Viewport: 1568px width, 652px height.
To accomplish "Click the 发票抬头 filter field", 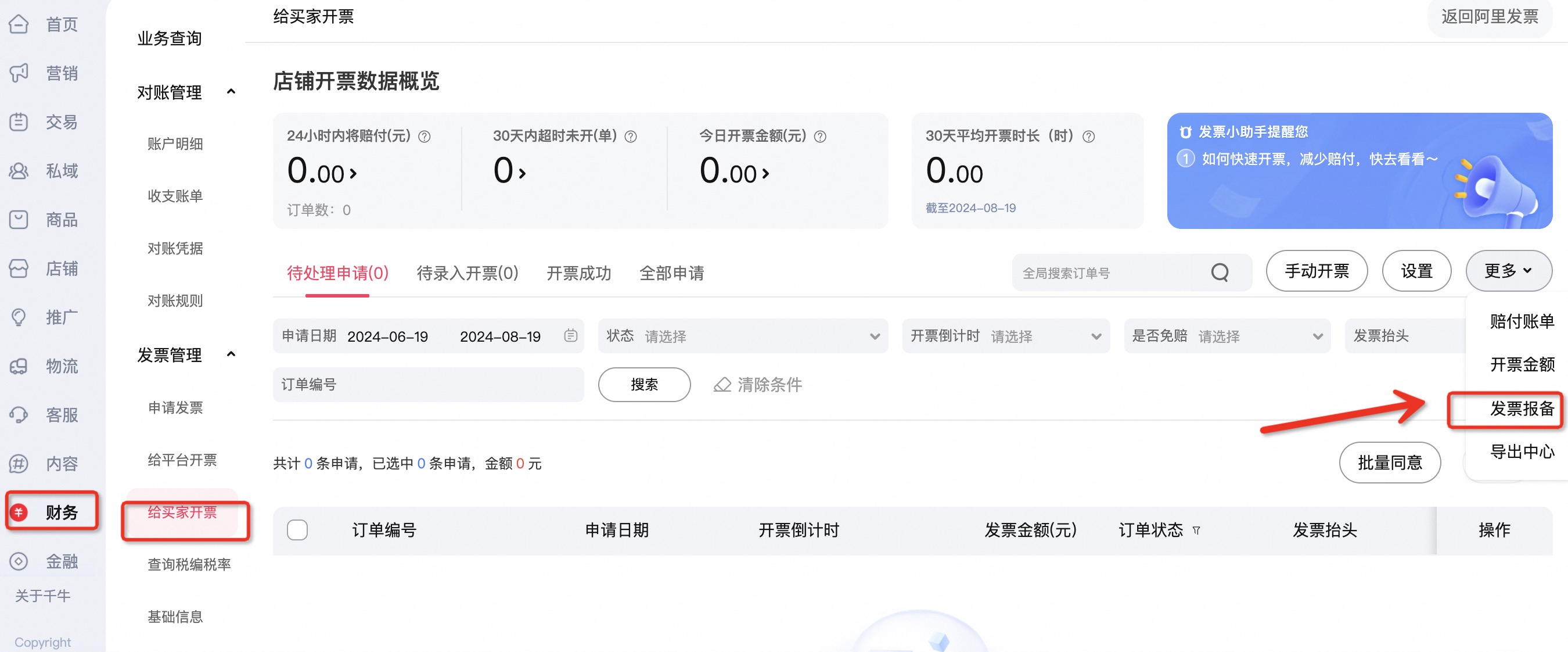I will [1405, 336].
